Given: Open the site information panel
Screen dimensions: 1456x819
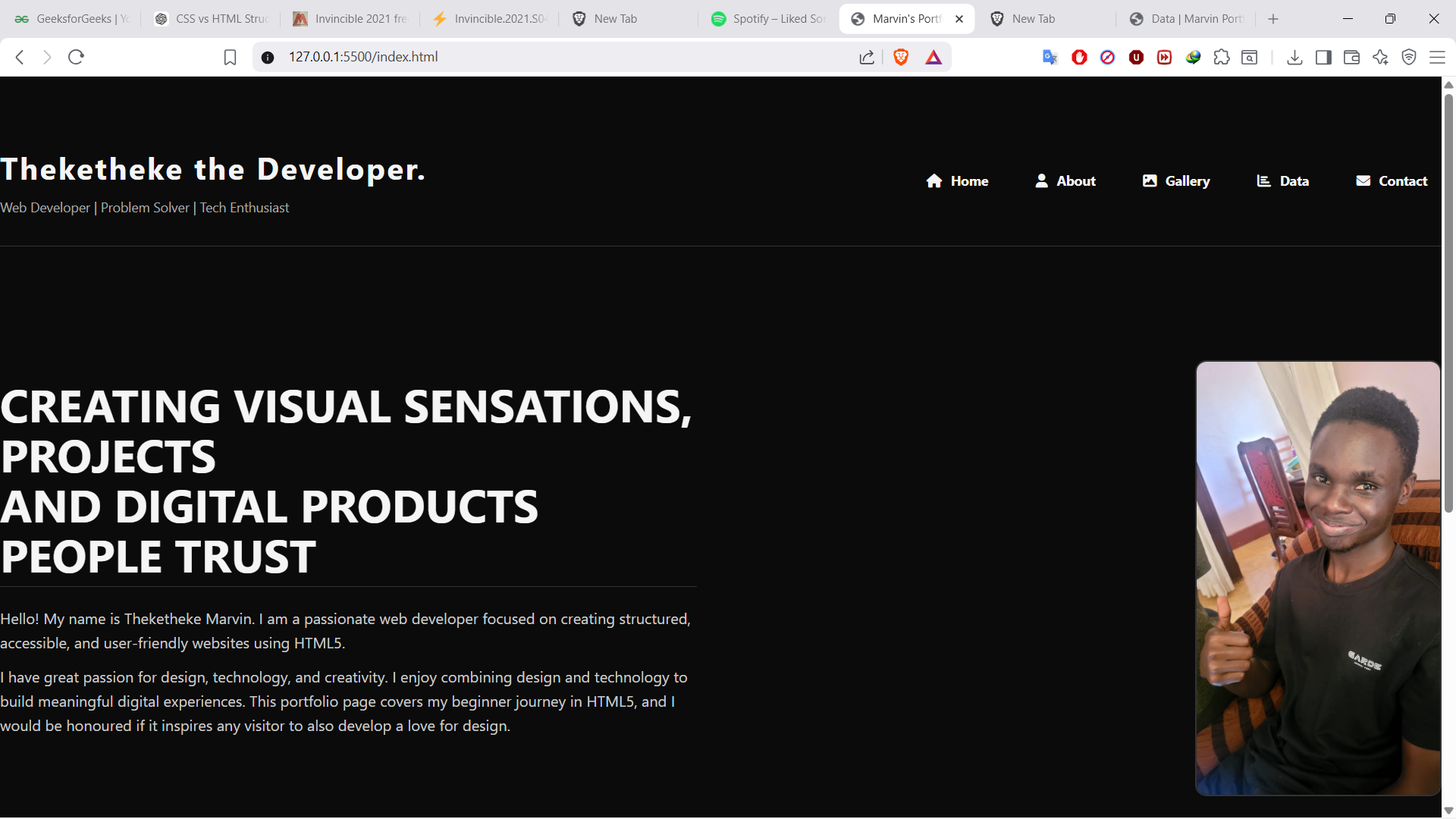Looking at the screenshot, I should (268, 57).
